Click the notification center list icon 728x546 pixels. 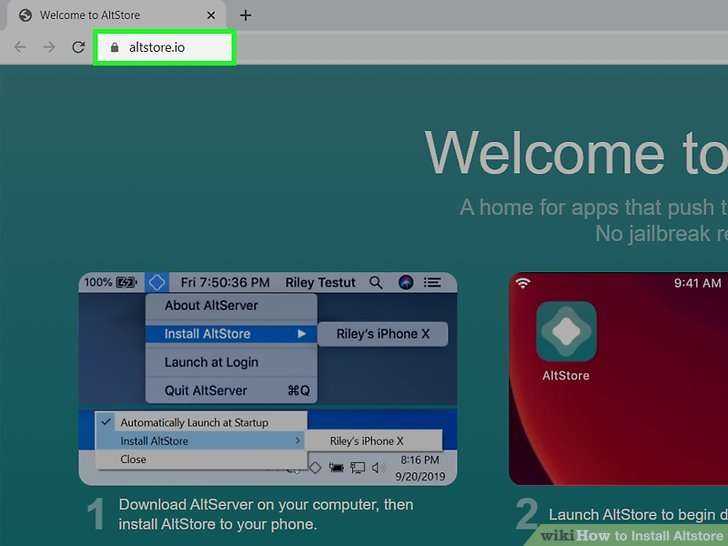point(432,282)
